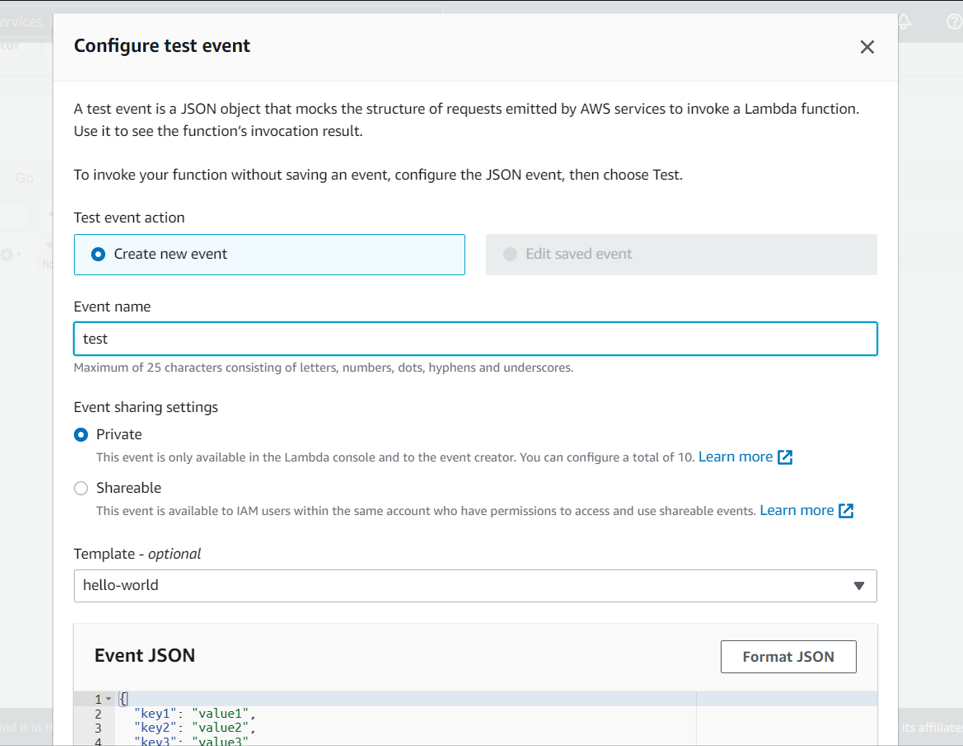Dismiss the Configure test event dialog
The width and height of the screenshot is (963, 746).
point(867,46)
